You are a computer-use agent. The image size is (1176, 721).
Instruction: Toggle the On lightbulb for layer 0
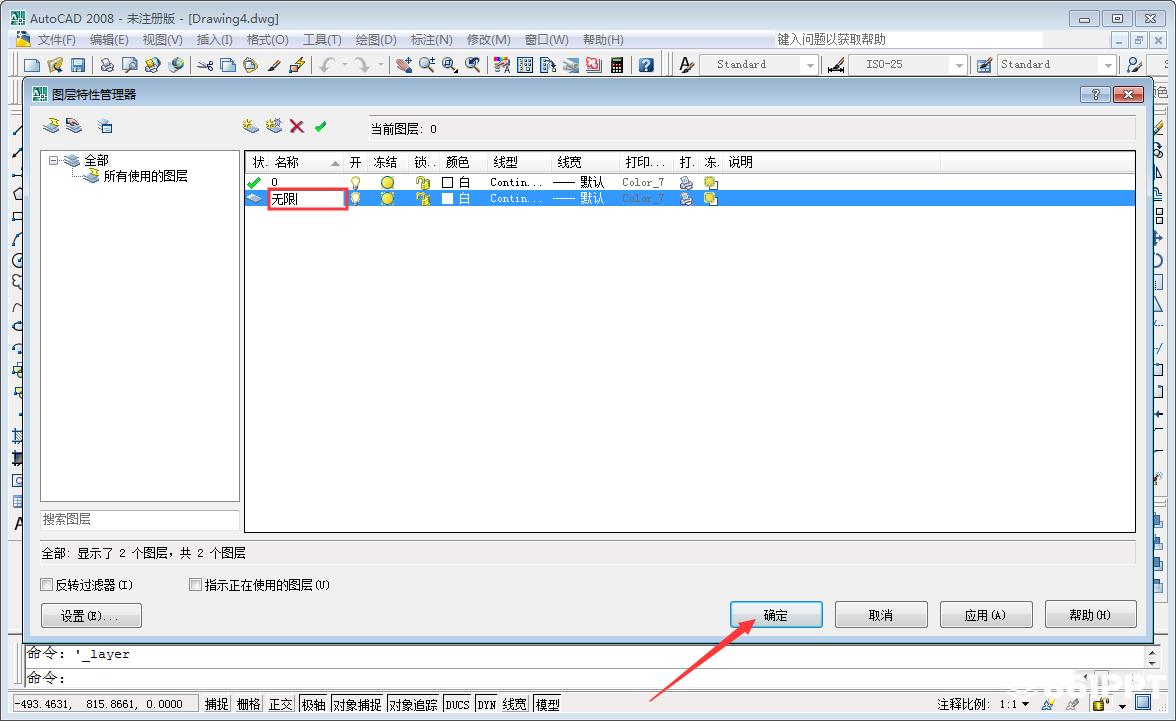click(x=356, y=182)
